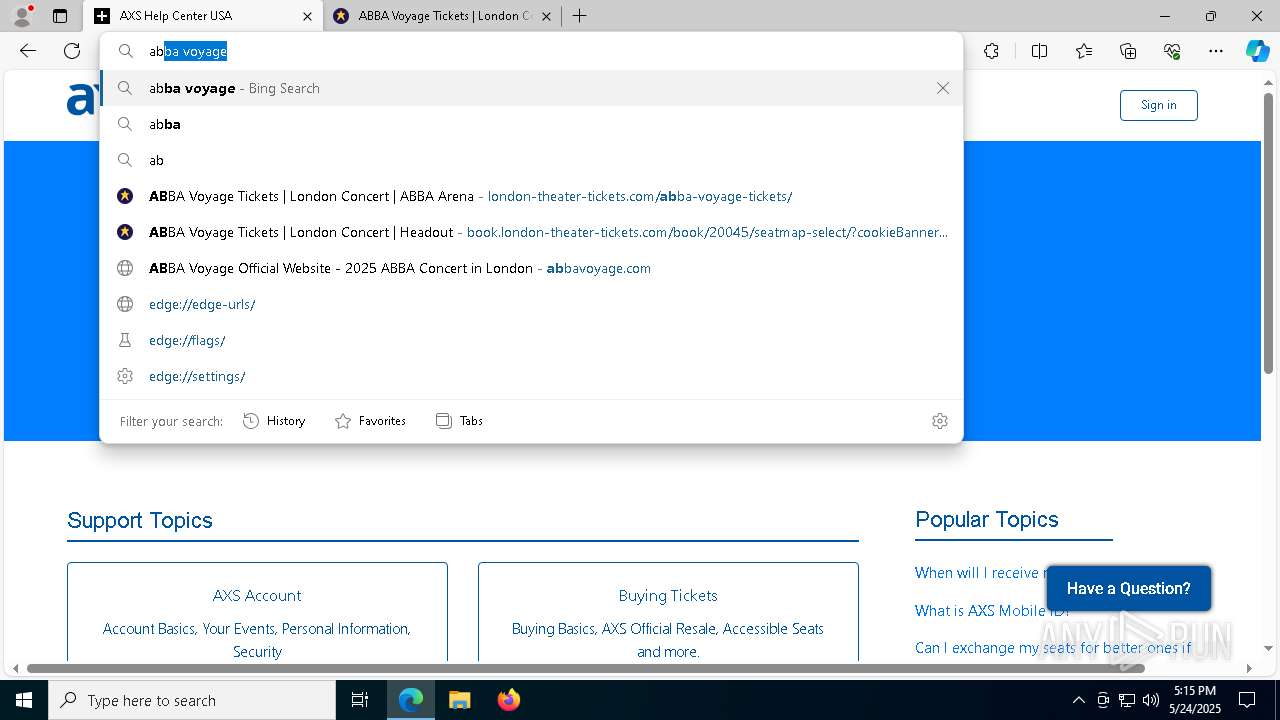Remove the 'abba voyage' suggestion with X
Viewport: 1280px width, 720px height.
(x=943, y=88)
